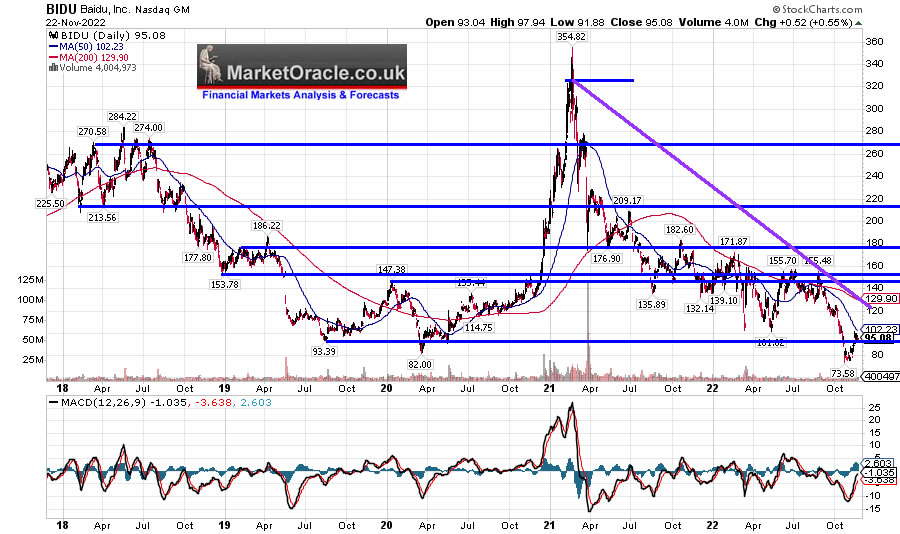Click the MarketOracle.co.uk logo

302,72
